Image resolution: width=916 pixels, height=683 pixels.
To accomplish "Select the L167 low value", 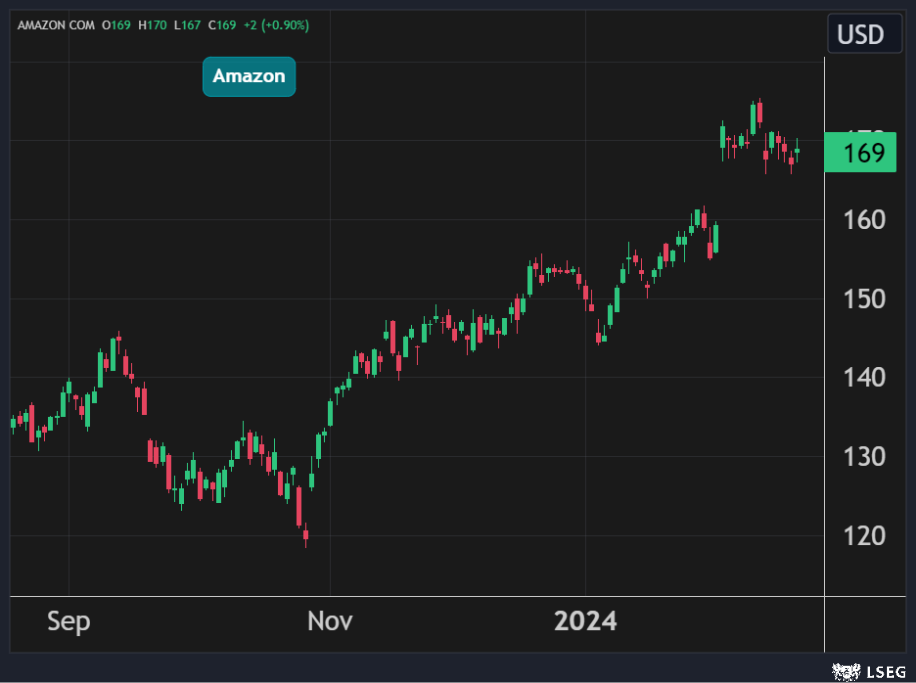I will [189, 25].
